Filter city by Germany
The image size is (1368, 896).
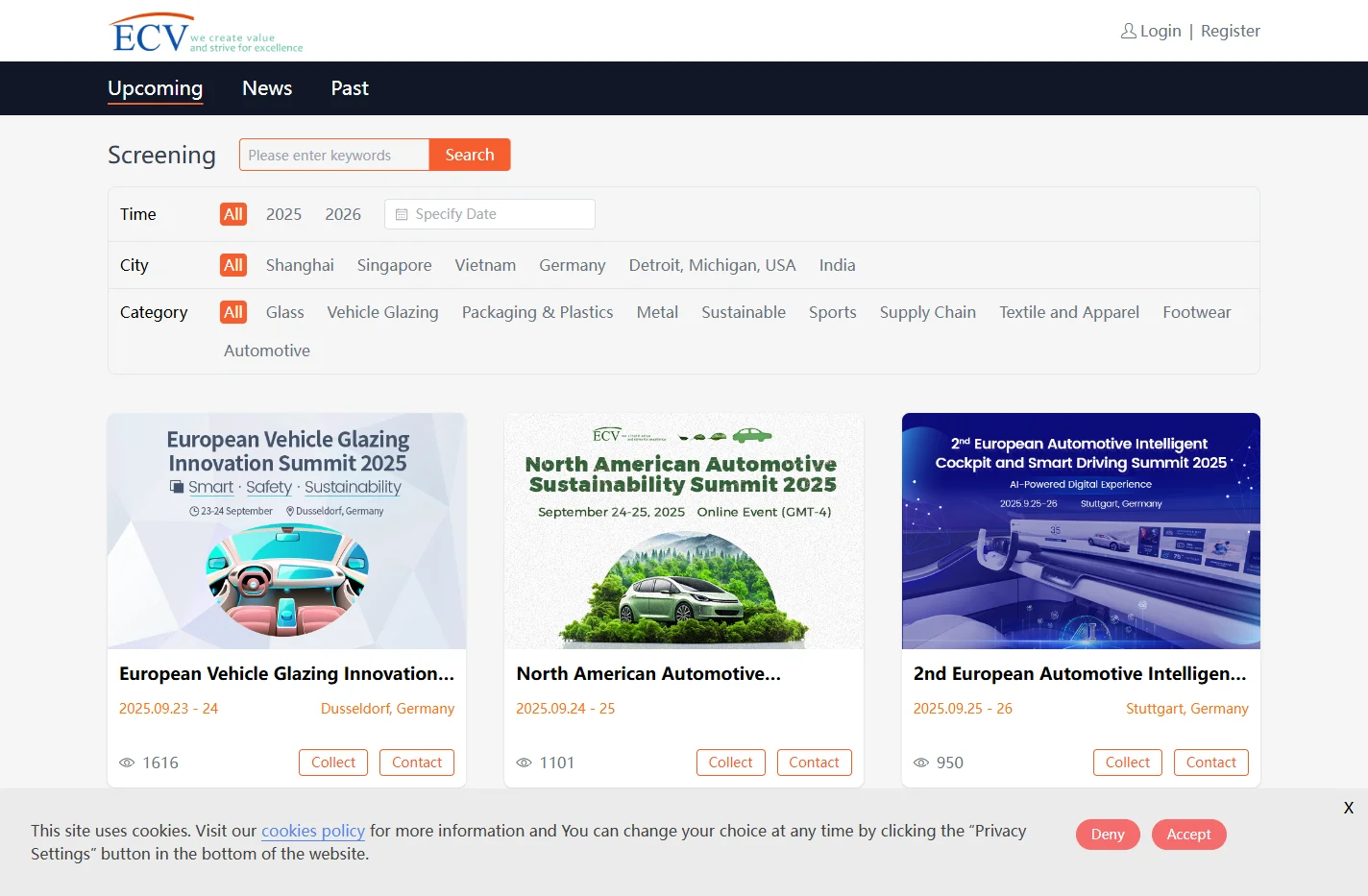573,265
